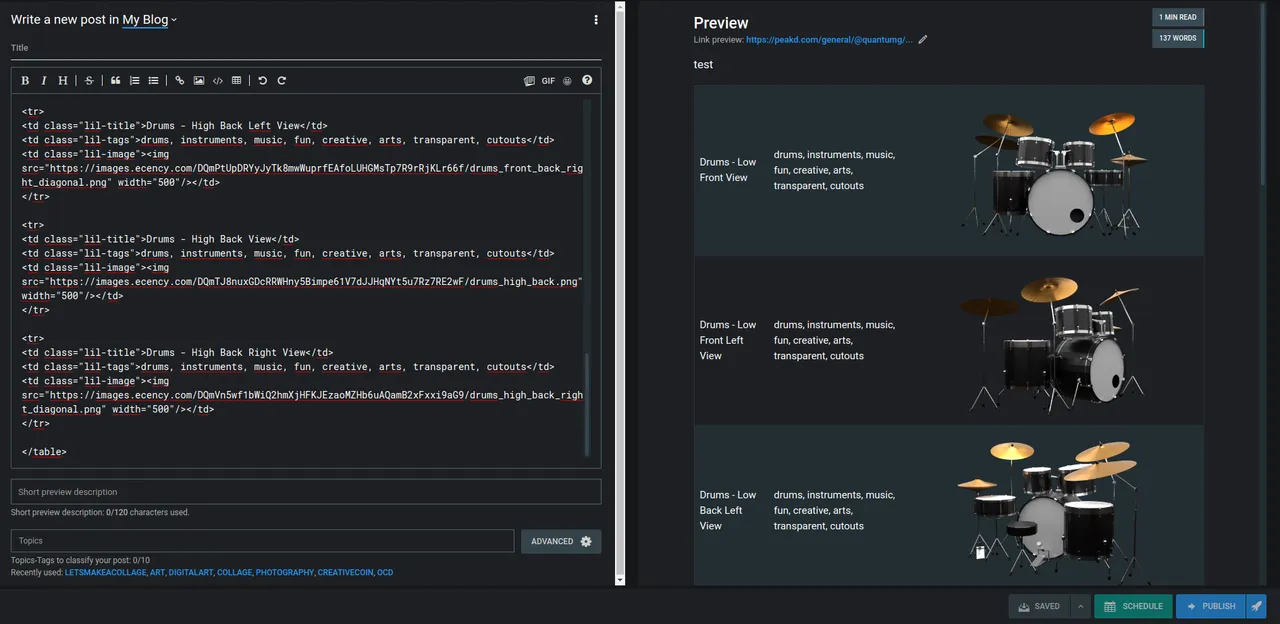Focus the post Title field
1280x624 pixels.
click(306, 48)
